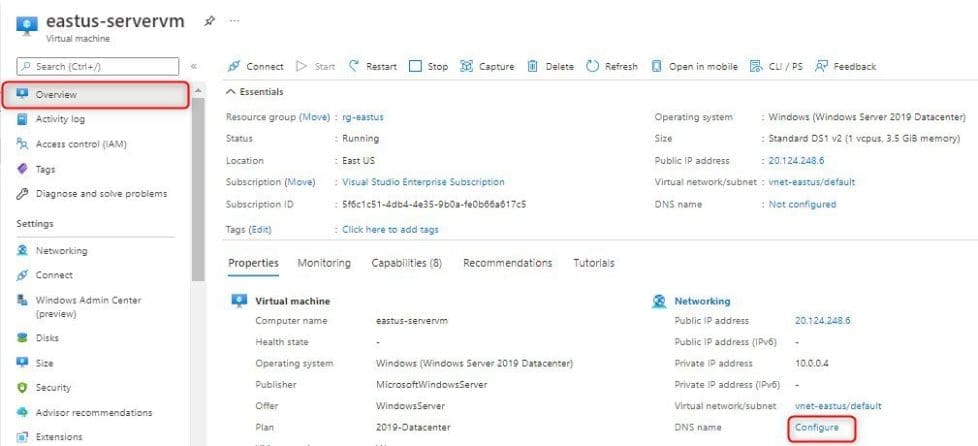The image size is (978, 446).
Task: Click Move link next to Resource group
Action: (x=314, y=117)
